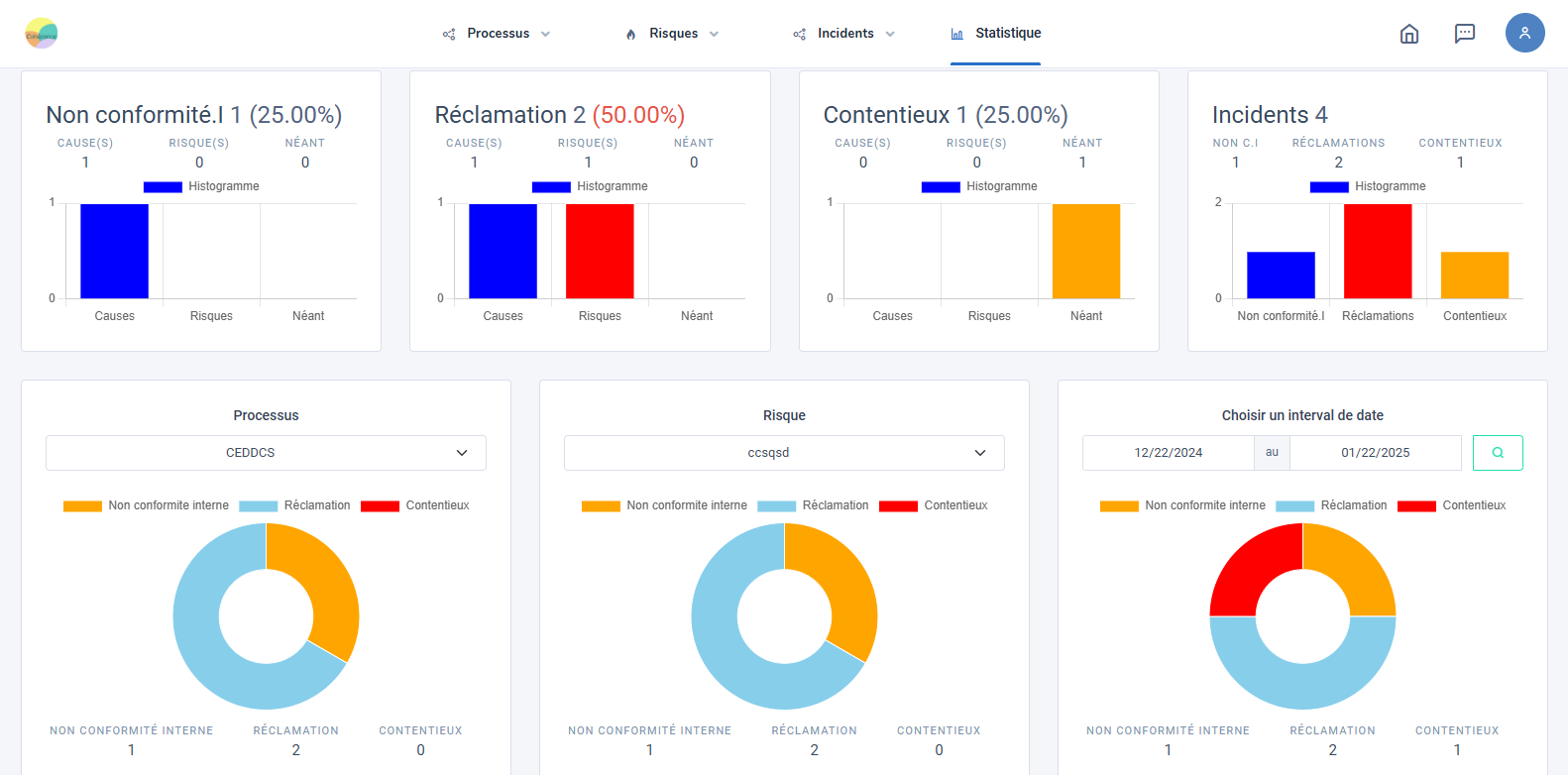This screenshot has height=775, width=1568.
Task: Expand the Incidents menu chevron
Action: point(890,34)
